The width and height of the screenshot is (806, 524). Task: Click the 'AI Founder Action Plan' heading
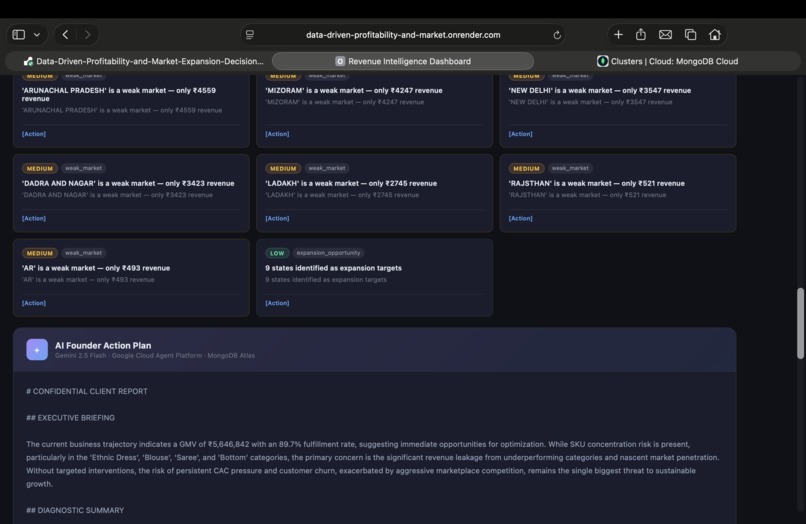point(103,346)
